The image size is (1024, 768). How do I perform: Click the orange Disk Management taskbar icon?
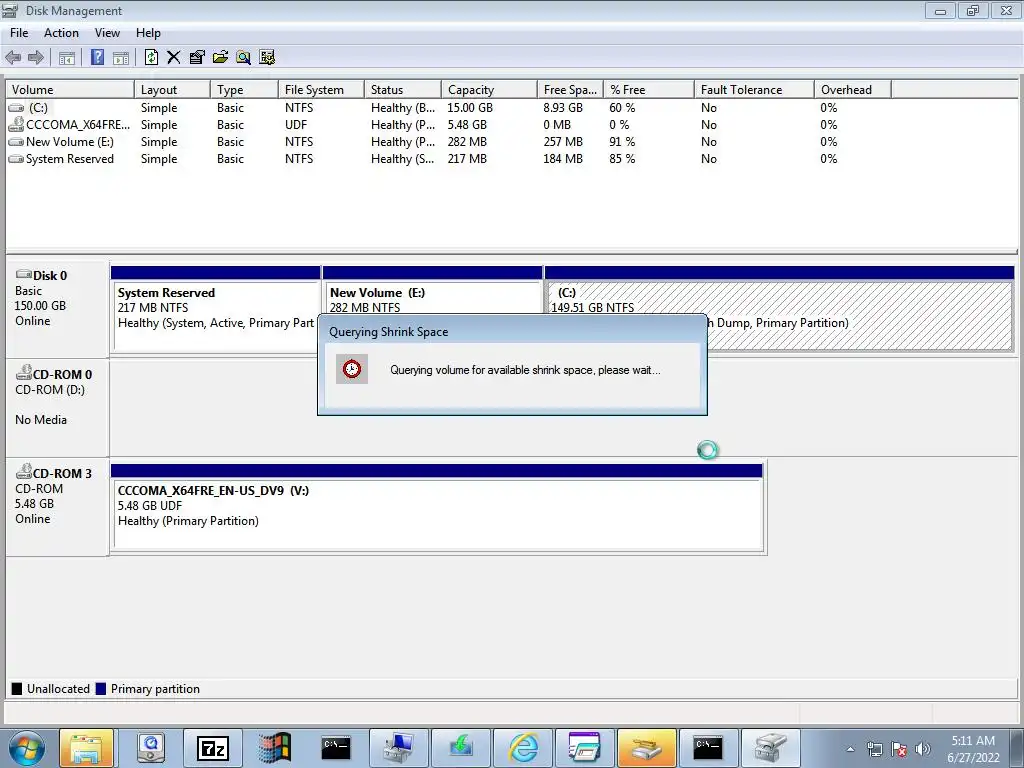646,748
